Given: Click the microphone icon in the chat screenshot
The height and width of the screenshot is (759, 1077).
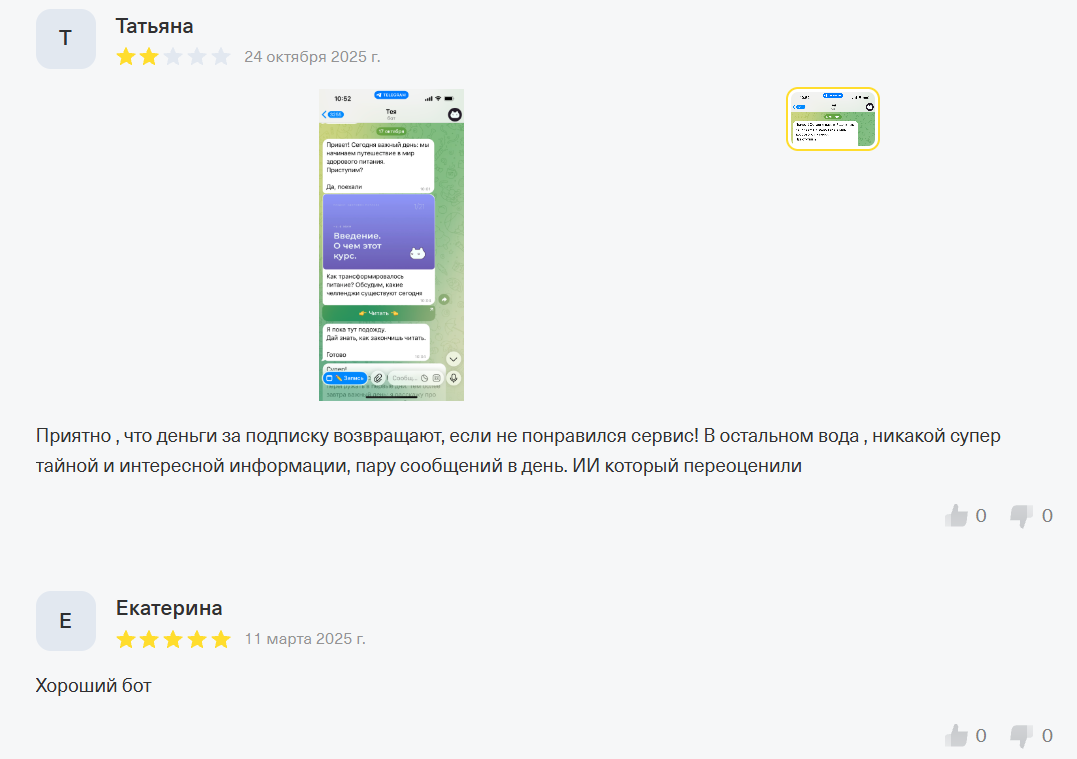Looking at the screenshot, I should click(453, 378).
